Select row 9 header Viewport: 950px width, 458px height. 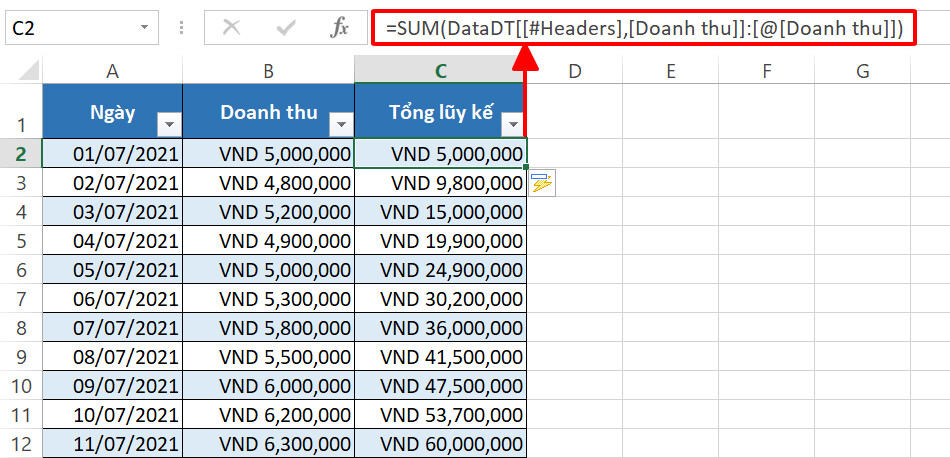coord(21,357)
